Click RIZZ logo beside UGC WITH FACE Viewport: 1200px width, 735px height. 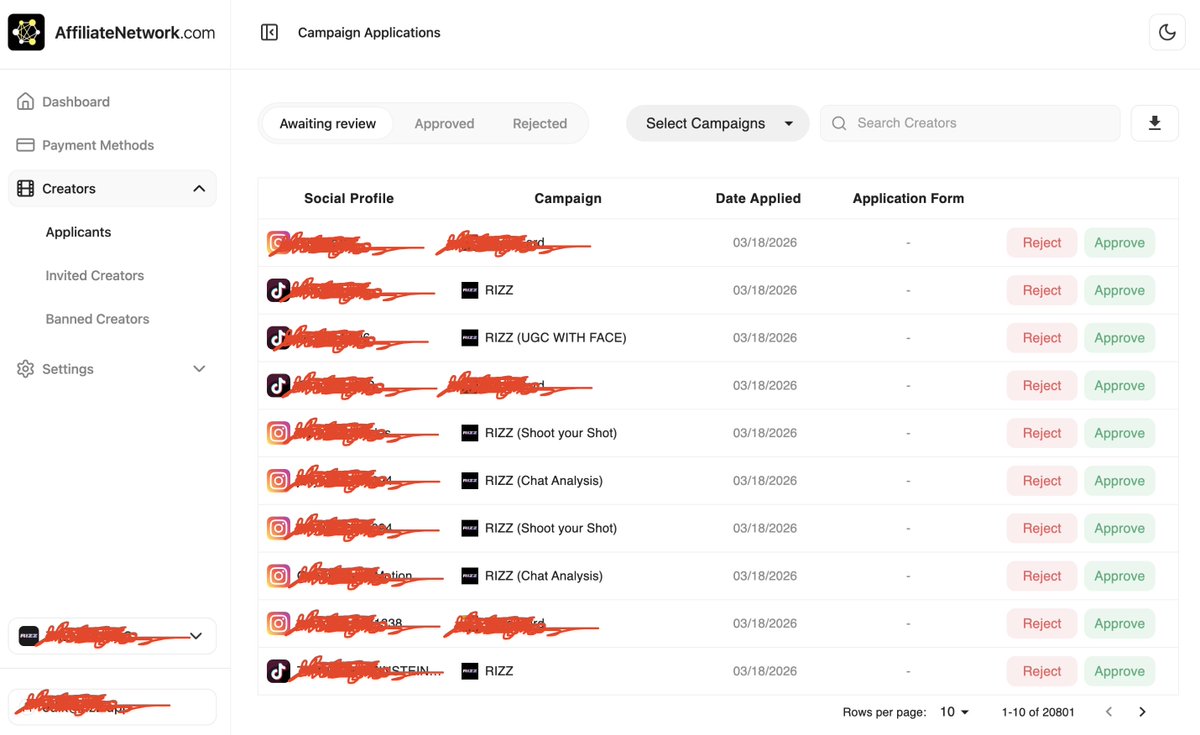pos(469,338)
